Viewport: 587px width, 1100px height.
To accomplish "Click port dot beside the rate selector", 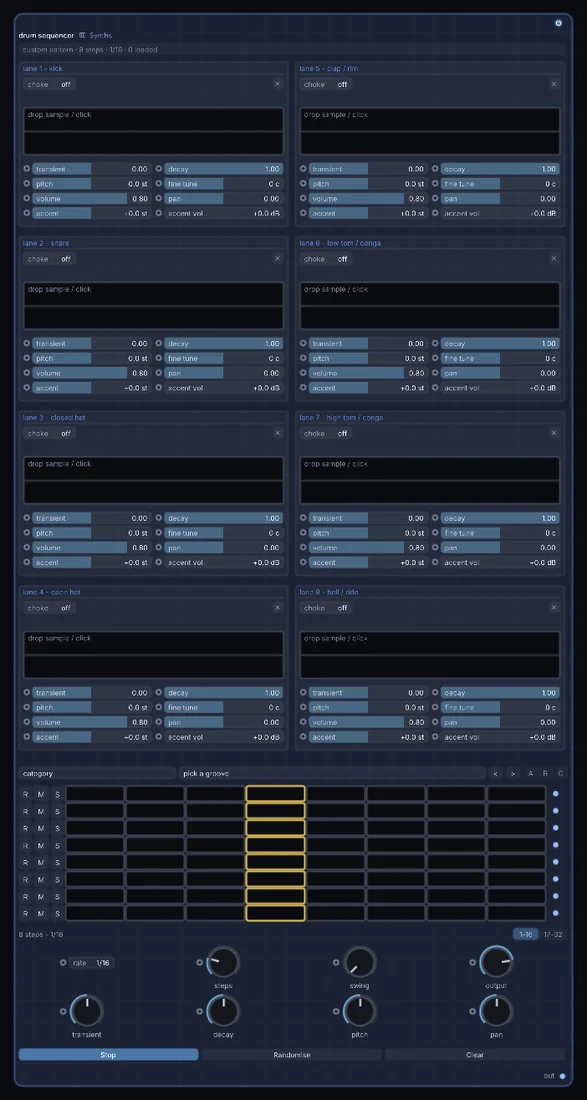I will pyautogui.click(x=62, y=963).
